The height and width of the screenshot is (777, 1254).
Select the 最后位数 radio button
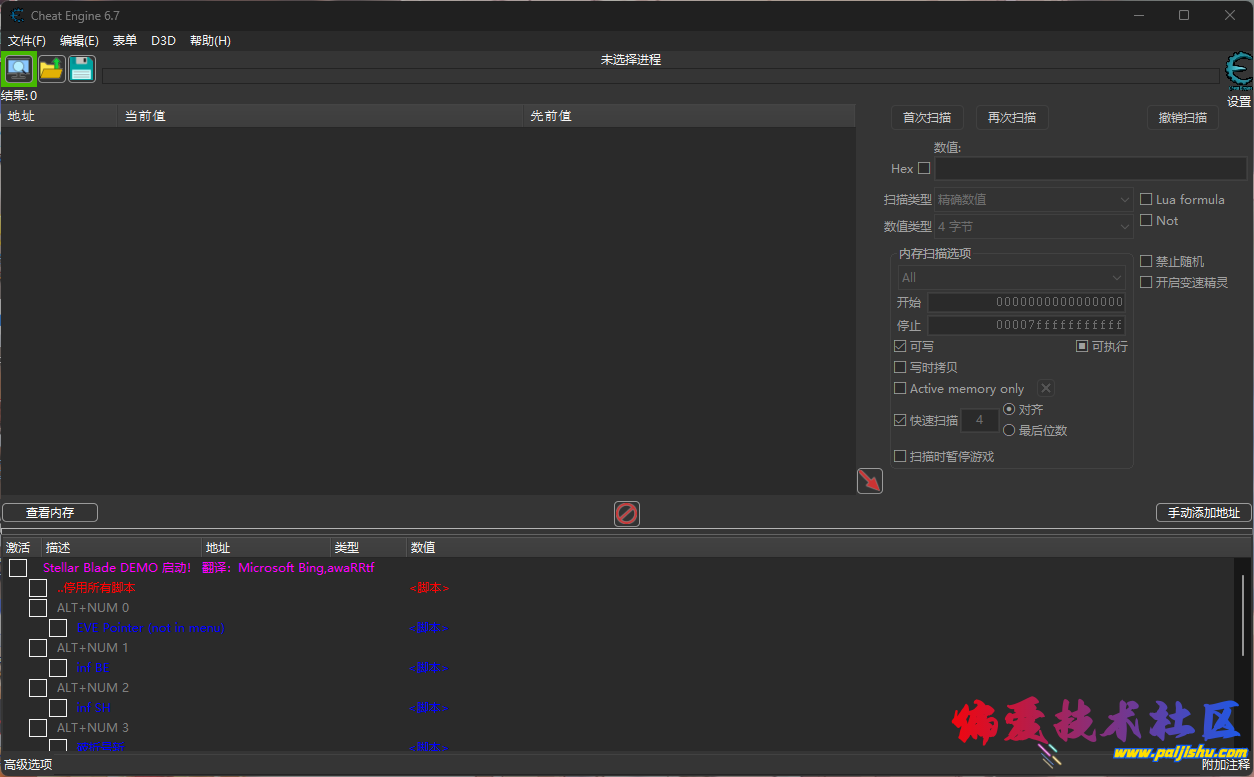[x=1010, y=430]
